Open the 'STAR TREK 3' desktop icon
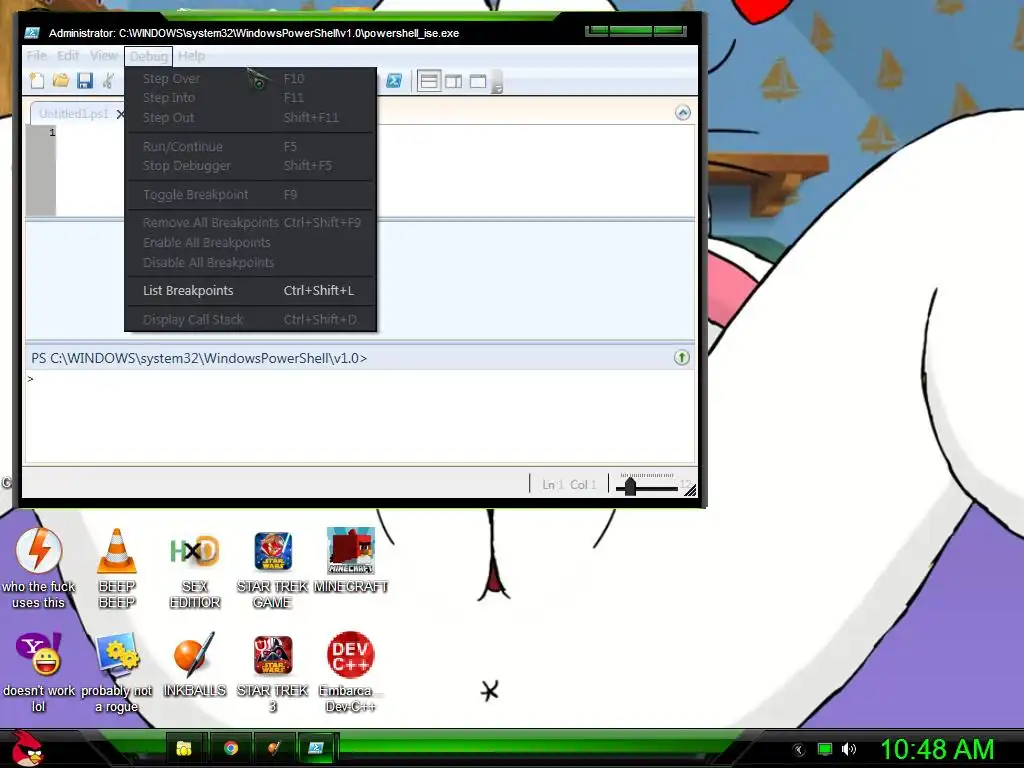The height and width of the screenshot is (768, 1024). point(272,672)
